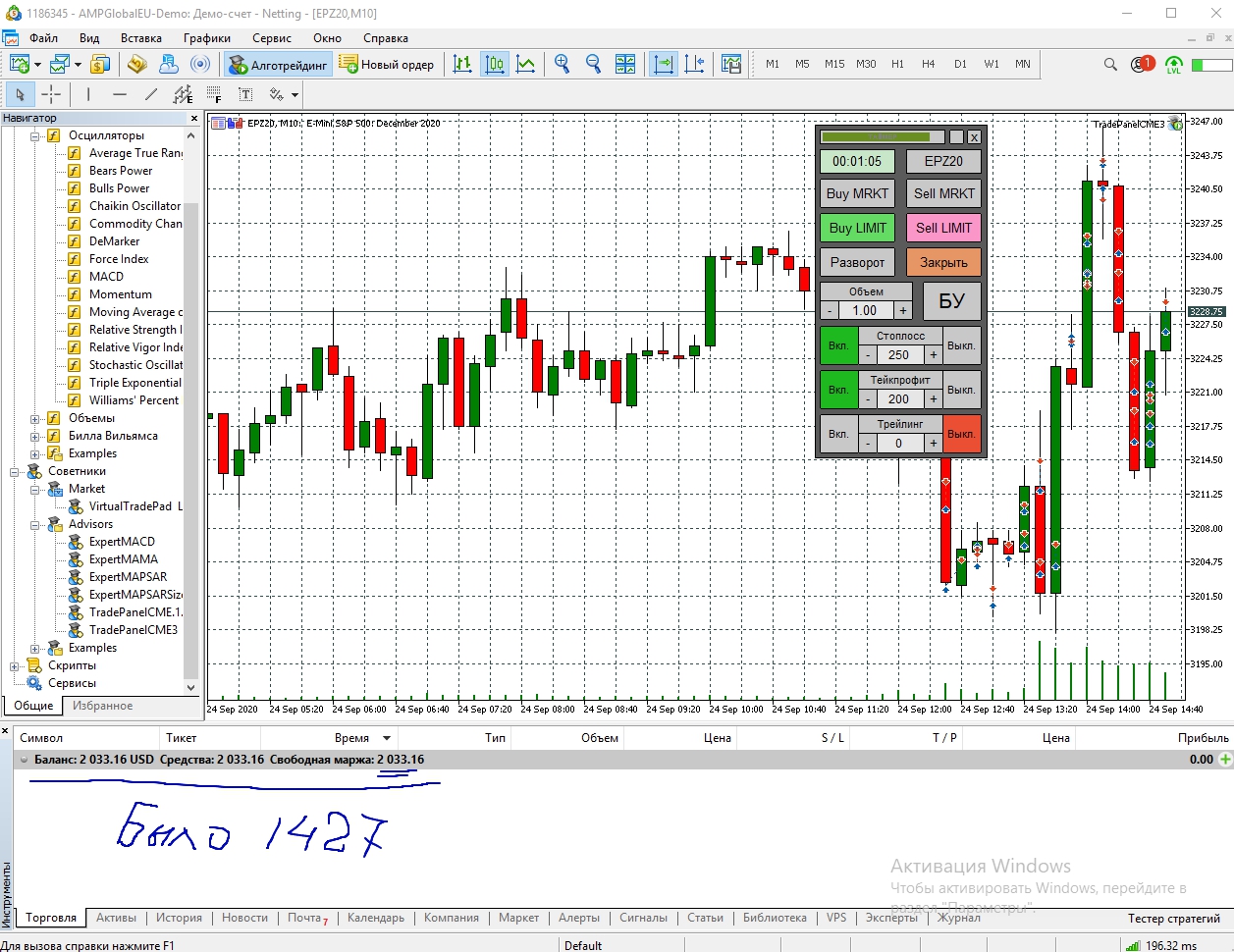Expand the Скрипты tree node
Image resolution: width=1234 pixels, height=952 pixels.
(x=15, y=666)
